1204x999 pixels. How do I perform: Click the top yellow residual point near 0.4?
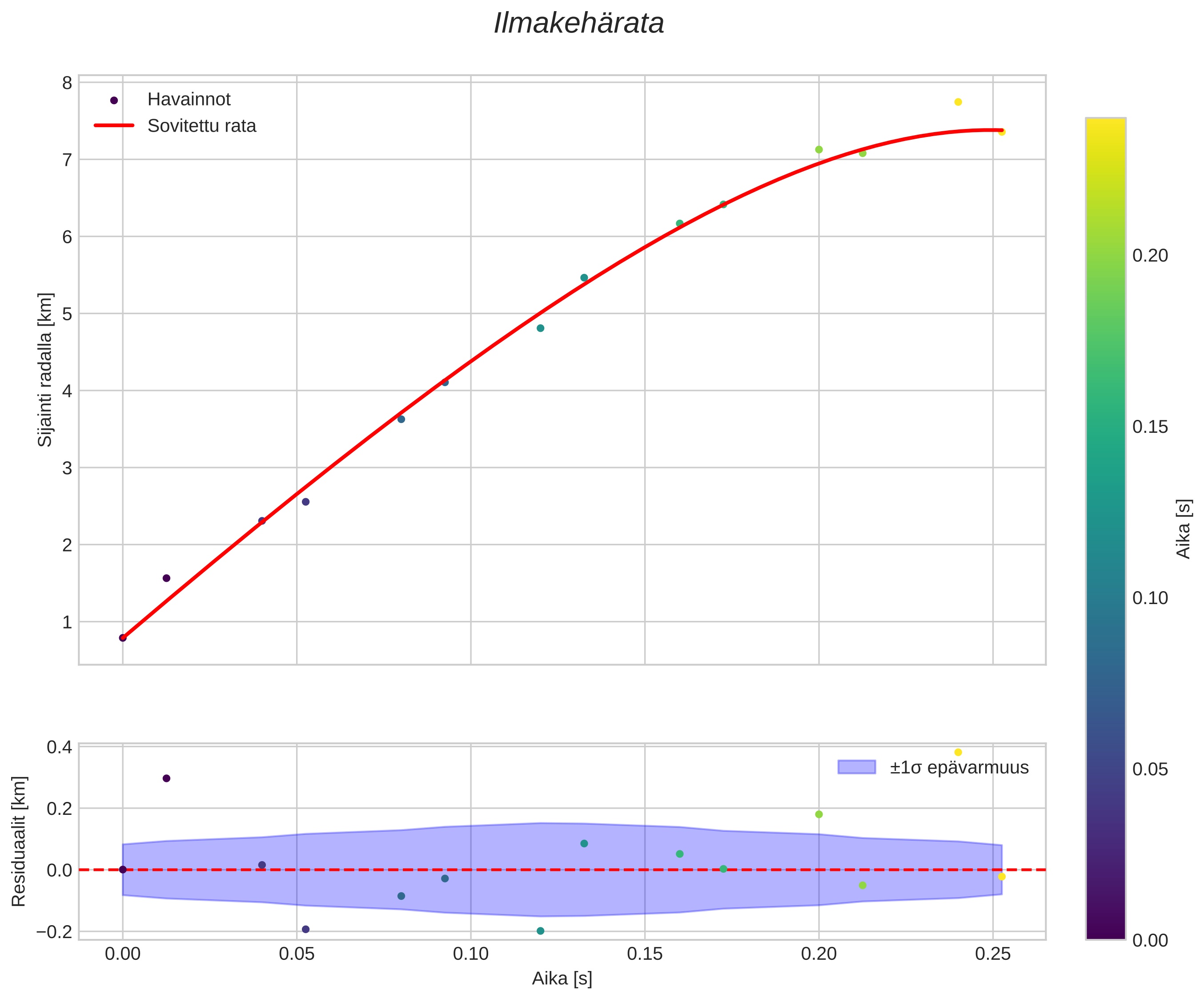click(958, 753)
